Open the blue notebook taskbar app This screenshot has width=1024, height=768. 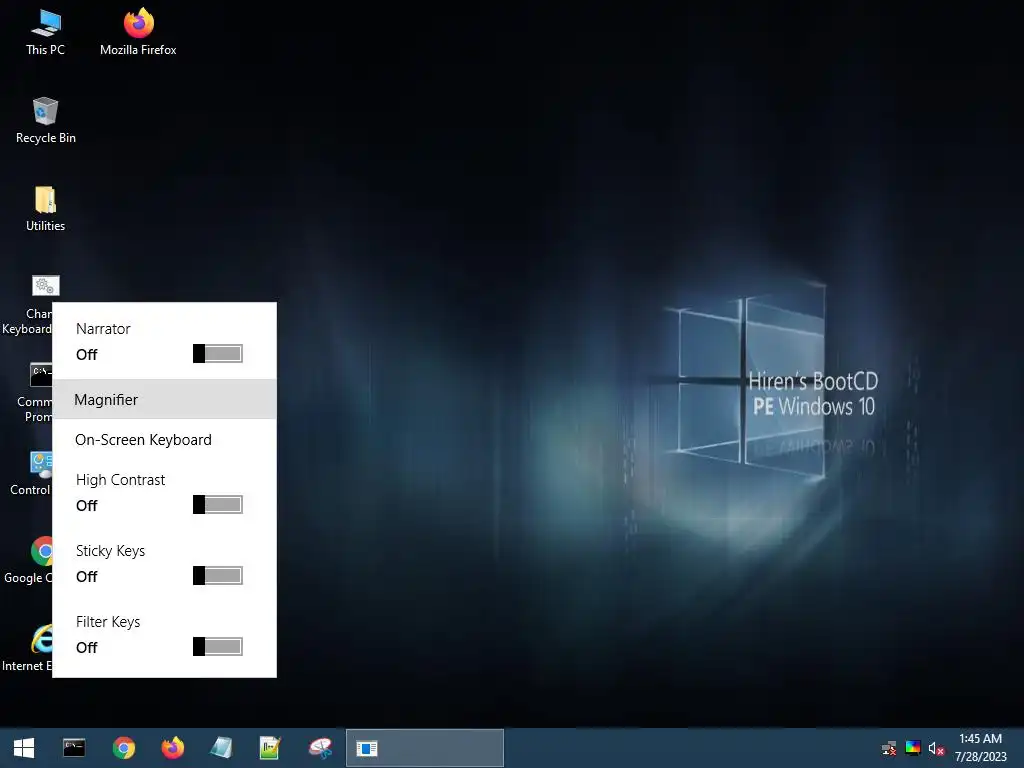coord(221,748)
